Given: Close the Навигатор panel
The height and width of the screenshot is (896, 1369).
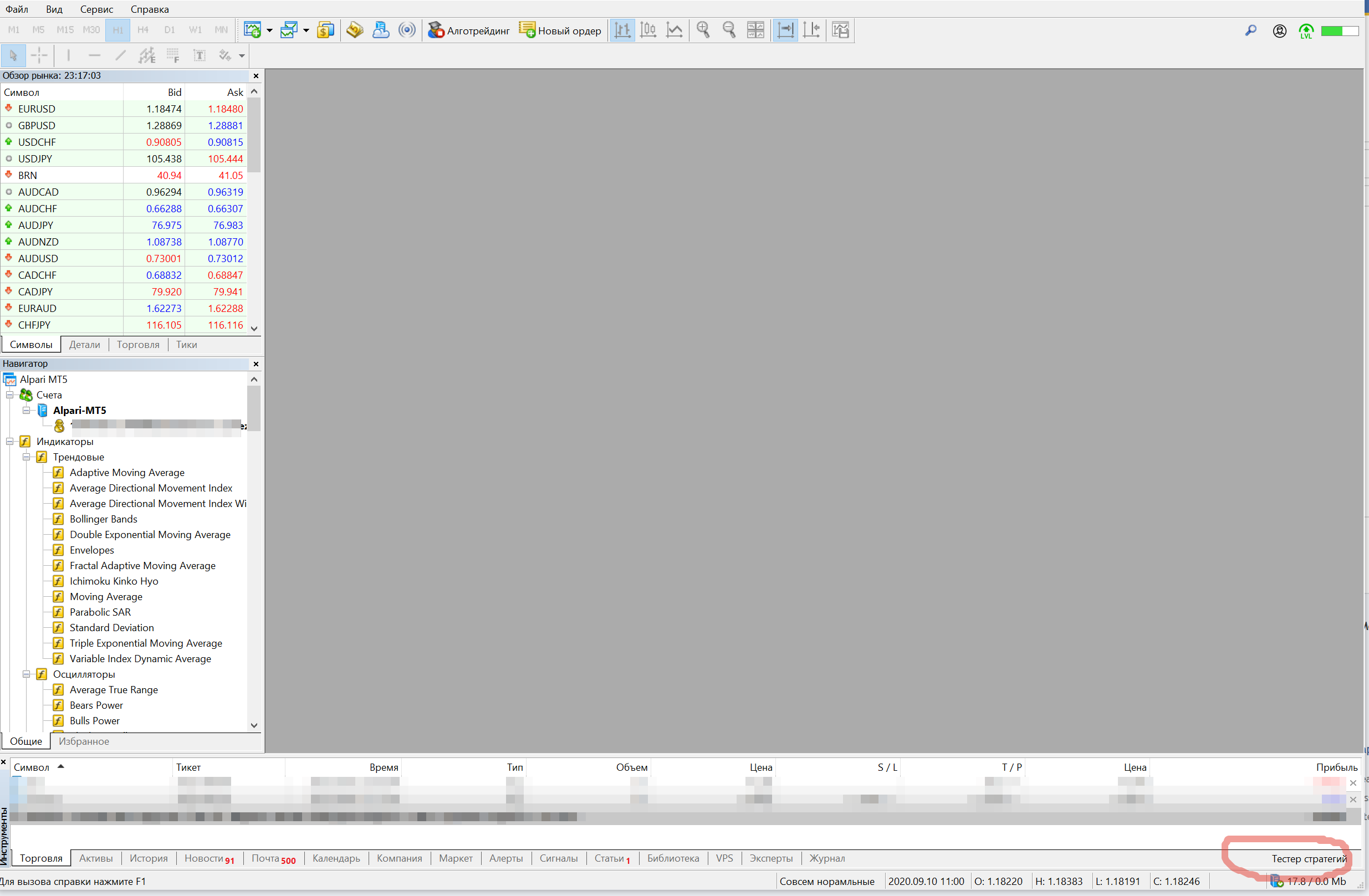Looking at the screenshot, I should (256, 364).
